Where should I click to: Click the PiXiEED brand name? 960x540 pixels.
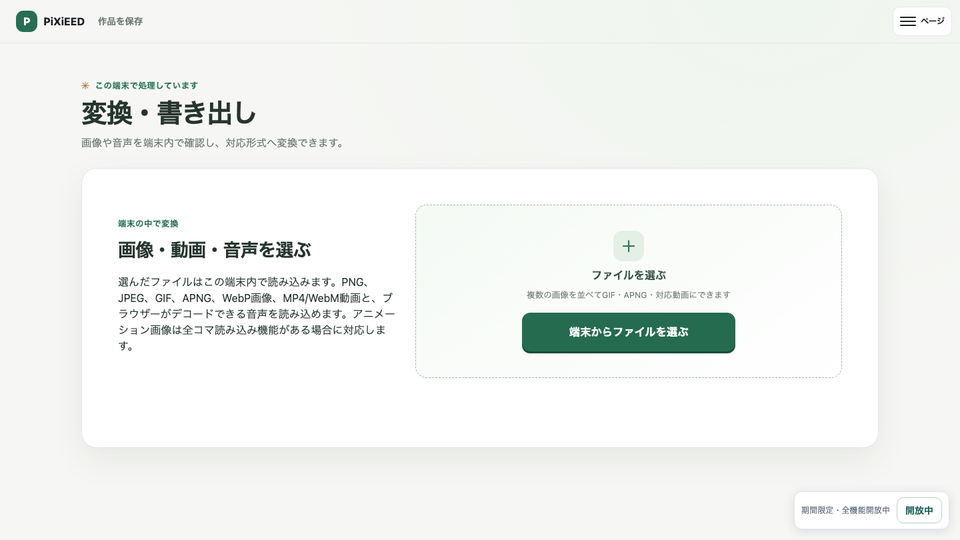(64, 21)
